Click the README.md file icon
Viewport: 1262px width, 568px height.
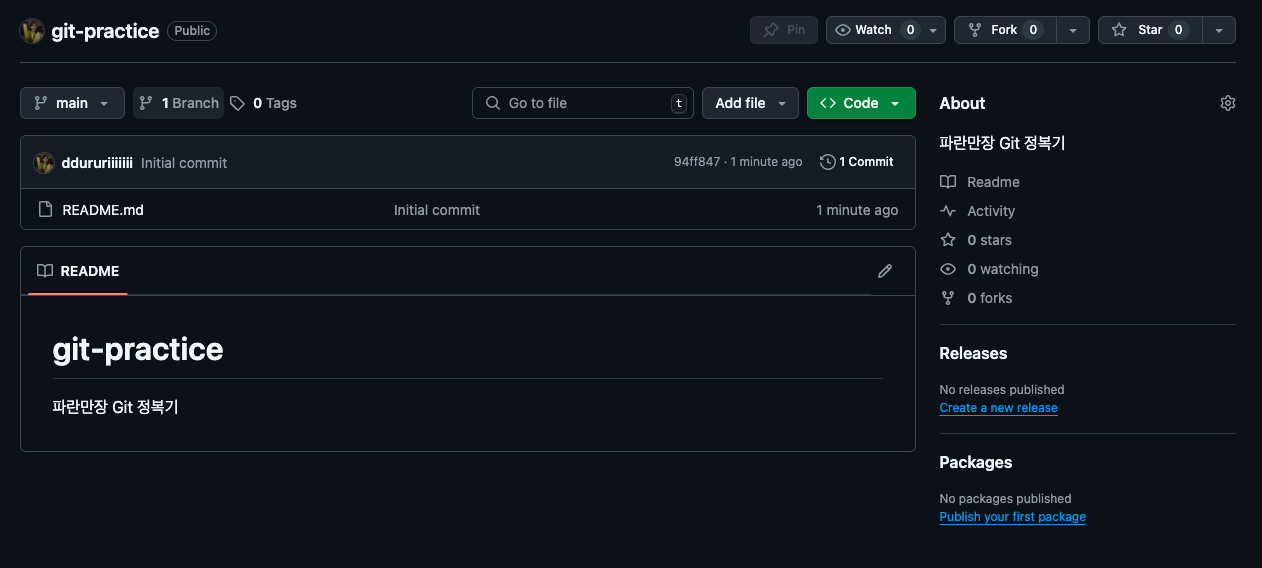point(45,210)
